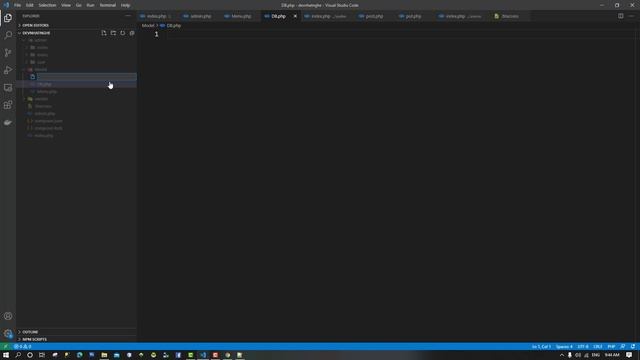Open File Explorer from the taskbar
The image size is (640, 360).
104,355
